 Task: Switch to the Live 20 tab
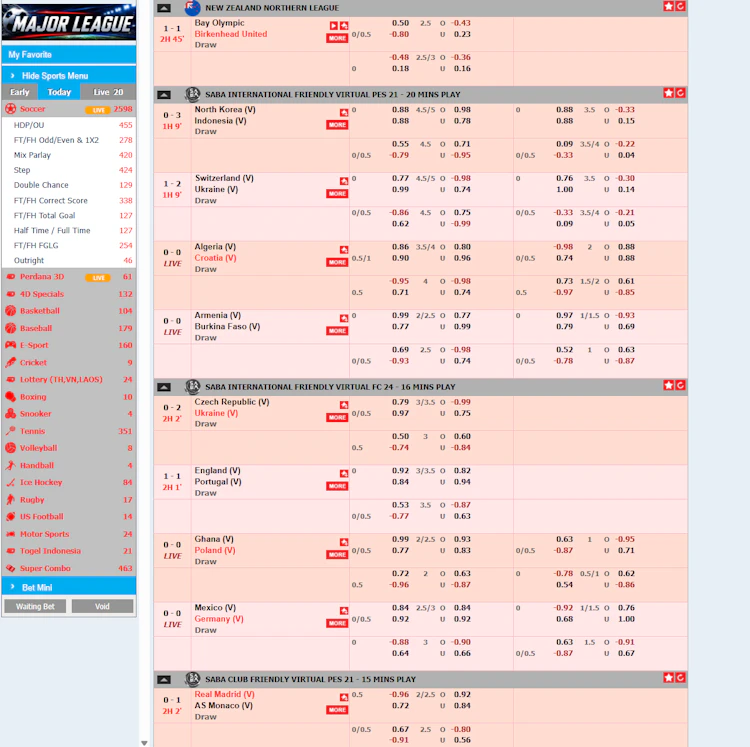[x=108, y=92]
